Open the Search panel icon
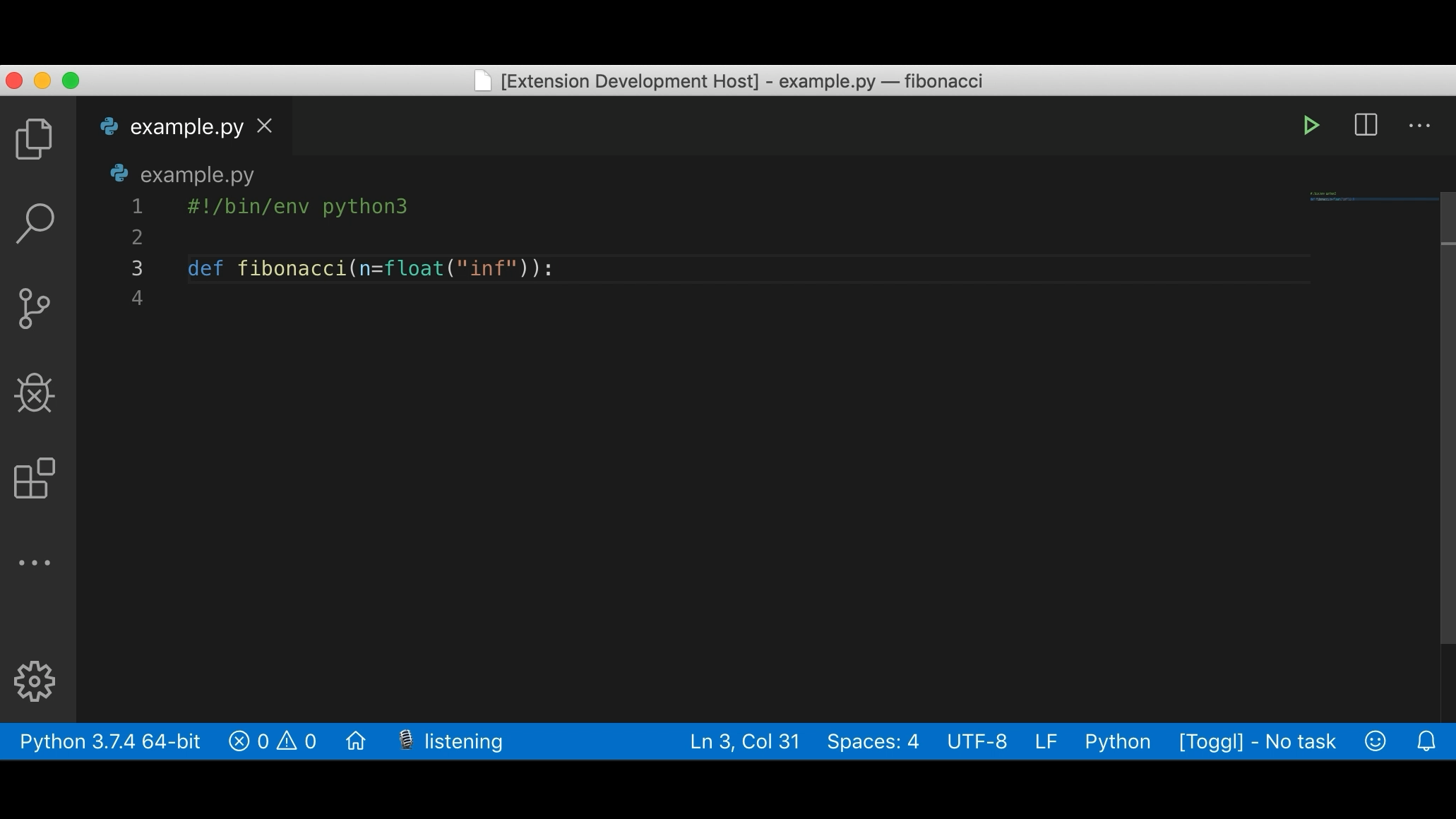Screen dimensions: 1456x819 [x=34, y=224]
